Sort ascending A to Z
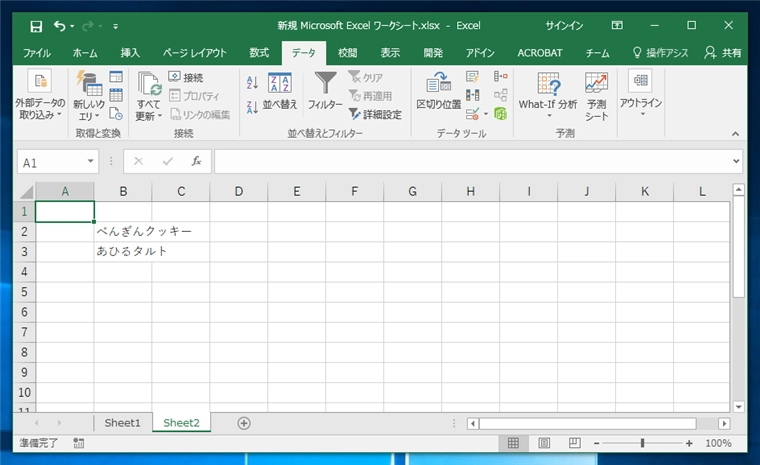The image size is (760, 465). 252,82
